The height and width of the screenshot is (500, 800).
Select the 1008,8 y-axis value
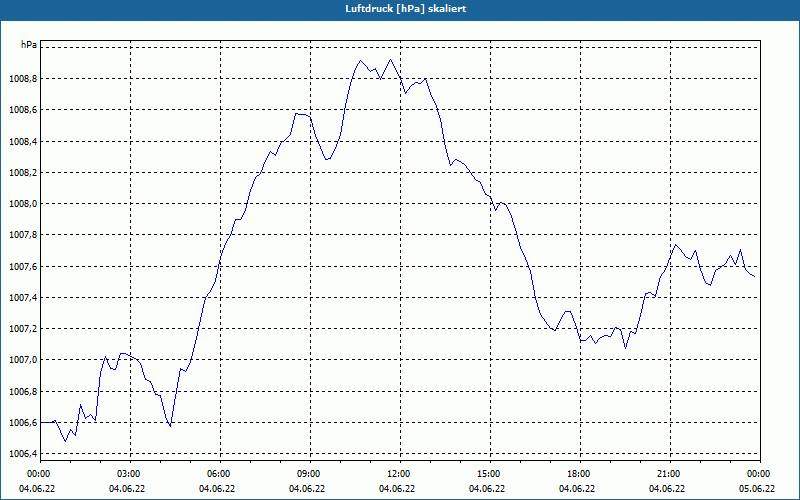click(23, 79)
